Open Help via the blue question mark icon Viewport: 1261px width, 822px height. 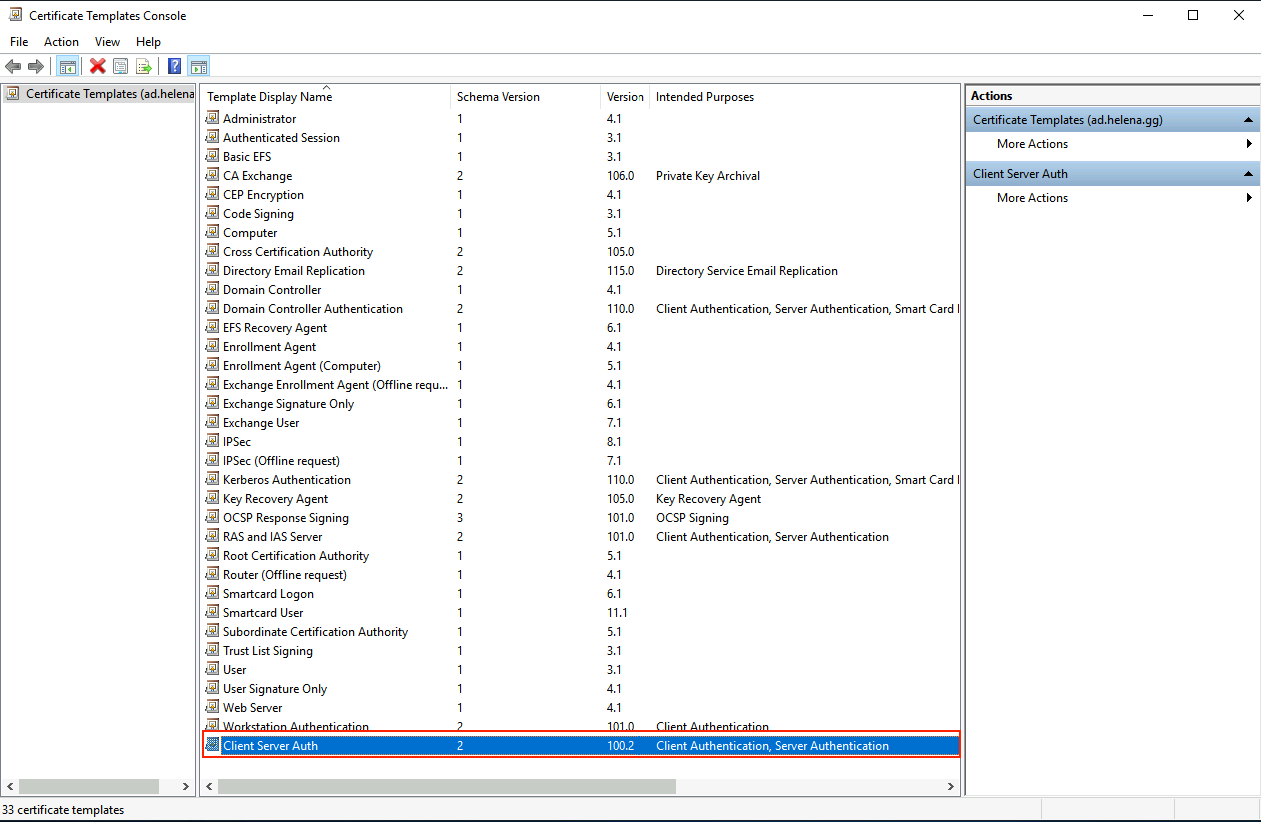click(x=175, y=67)
